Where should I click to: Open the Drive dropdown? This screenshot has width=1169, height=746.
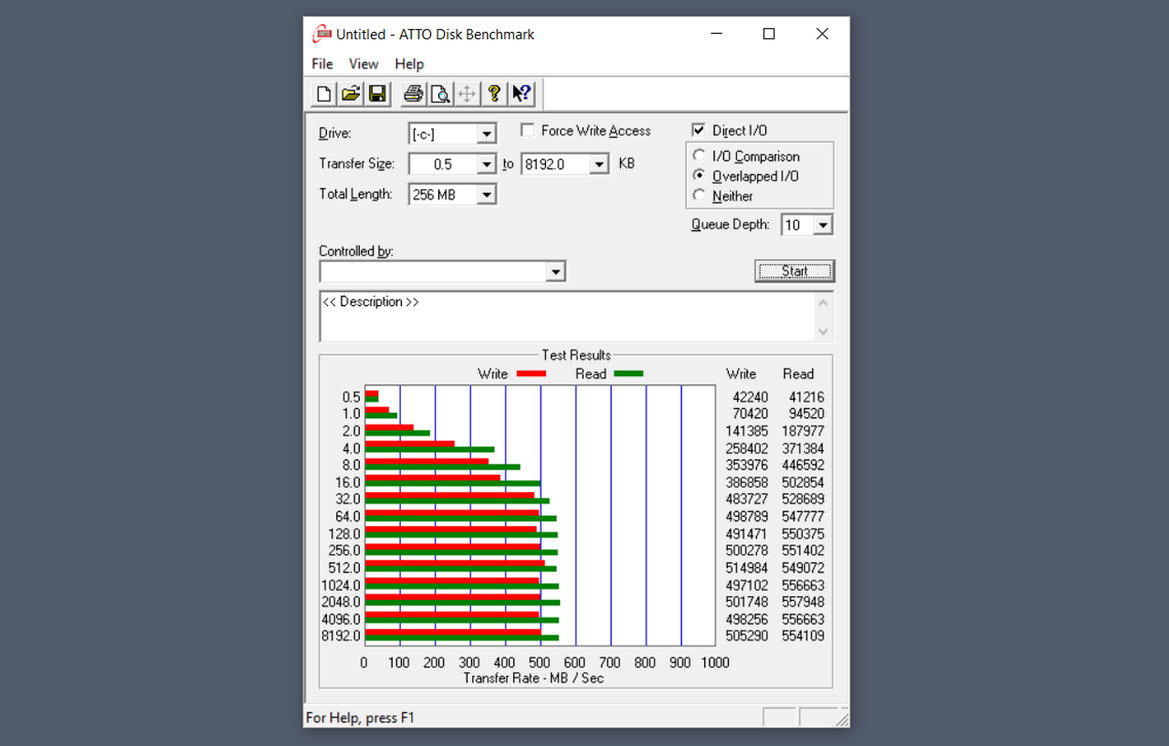(486, 134)
